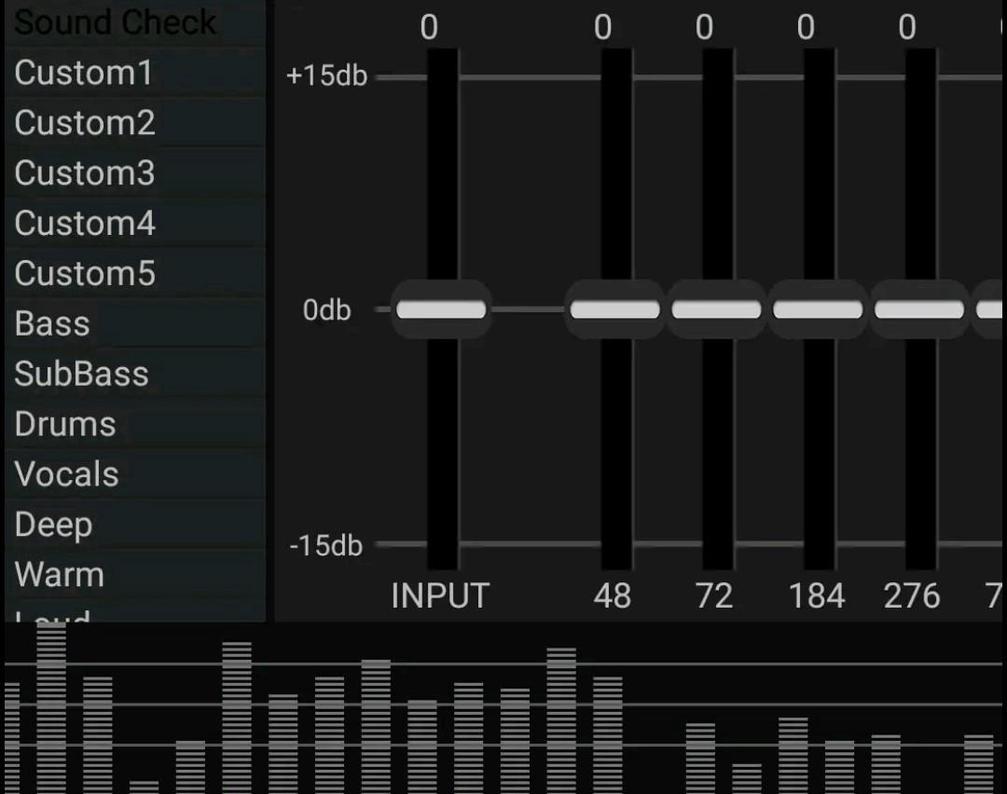Select the Sound Check preset
This screenshot has height=794, width=1007.
(110, 22)
